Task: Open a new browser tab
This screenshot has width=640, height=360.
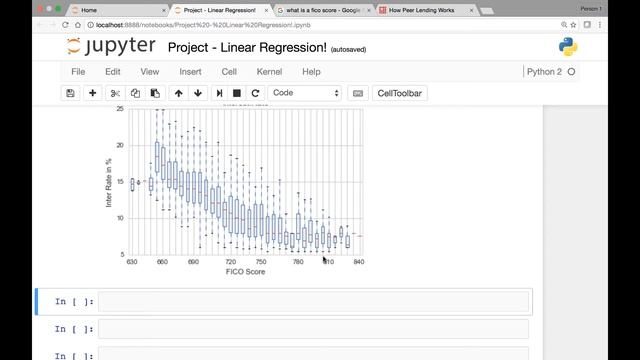Action: (x=487, y=11)
